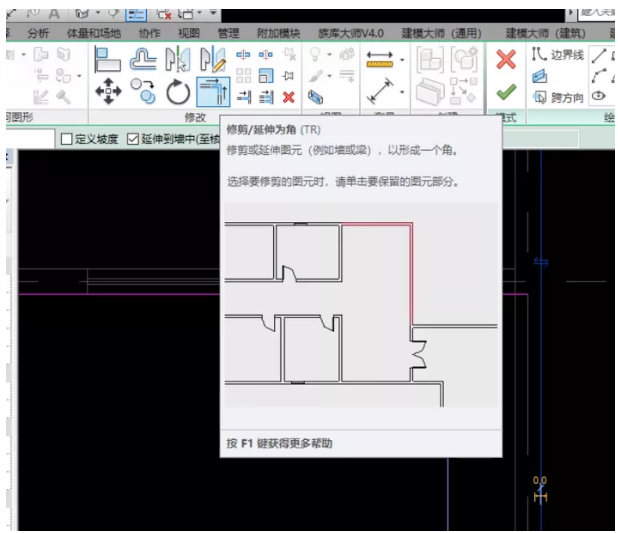Viewport: 618px width, 533px height.
Task: Select the Split Element tool
Action: tap(243, 54)
